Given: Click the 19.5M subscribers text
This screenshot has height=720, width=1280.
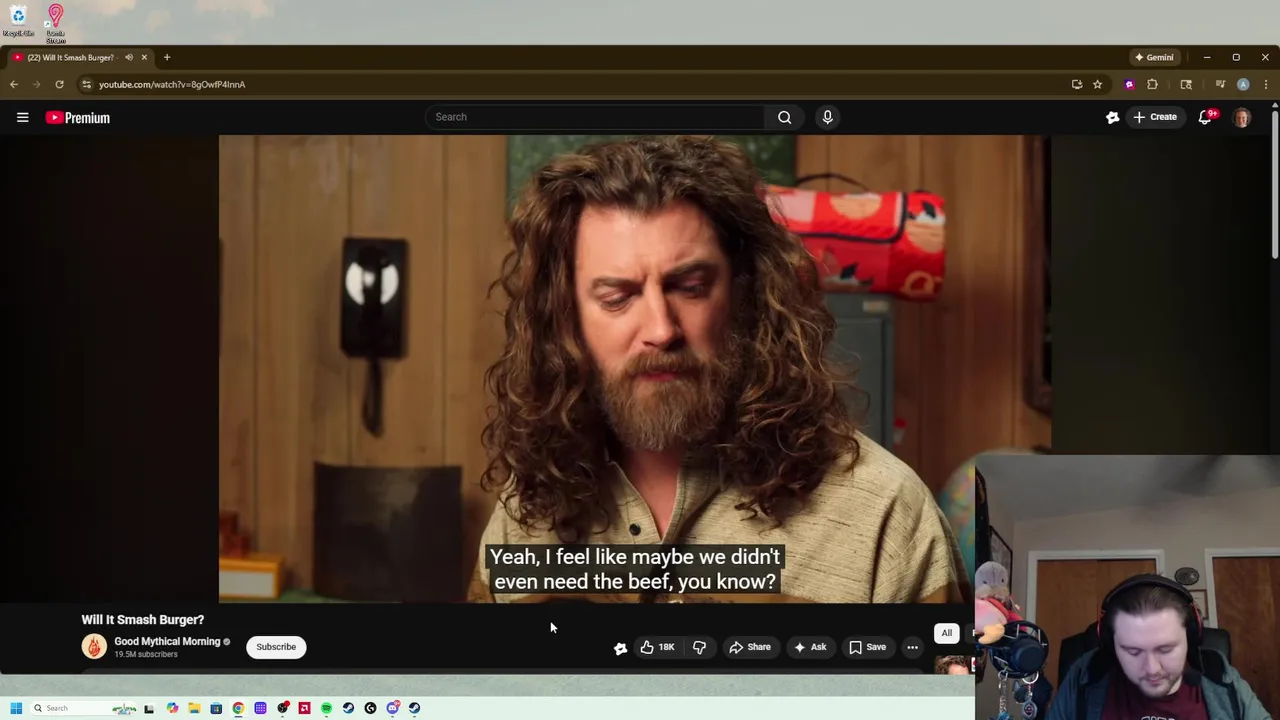Looking at the screenshot, I should click(x=146, y=655).
